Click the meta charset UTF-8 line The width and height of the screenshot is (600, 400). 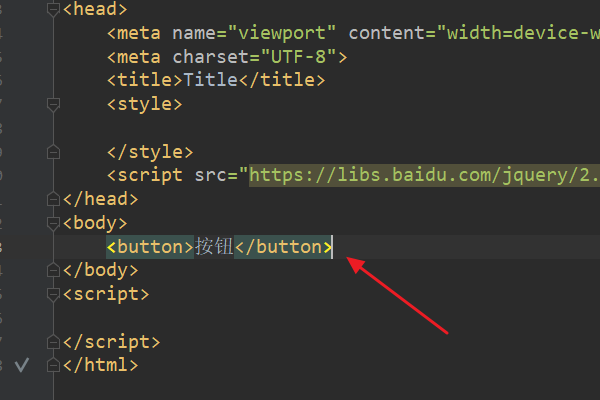pyautogui.click(x=227, y=57)
